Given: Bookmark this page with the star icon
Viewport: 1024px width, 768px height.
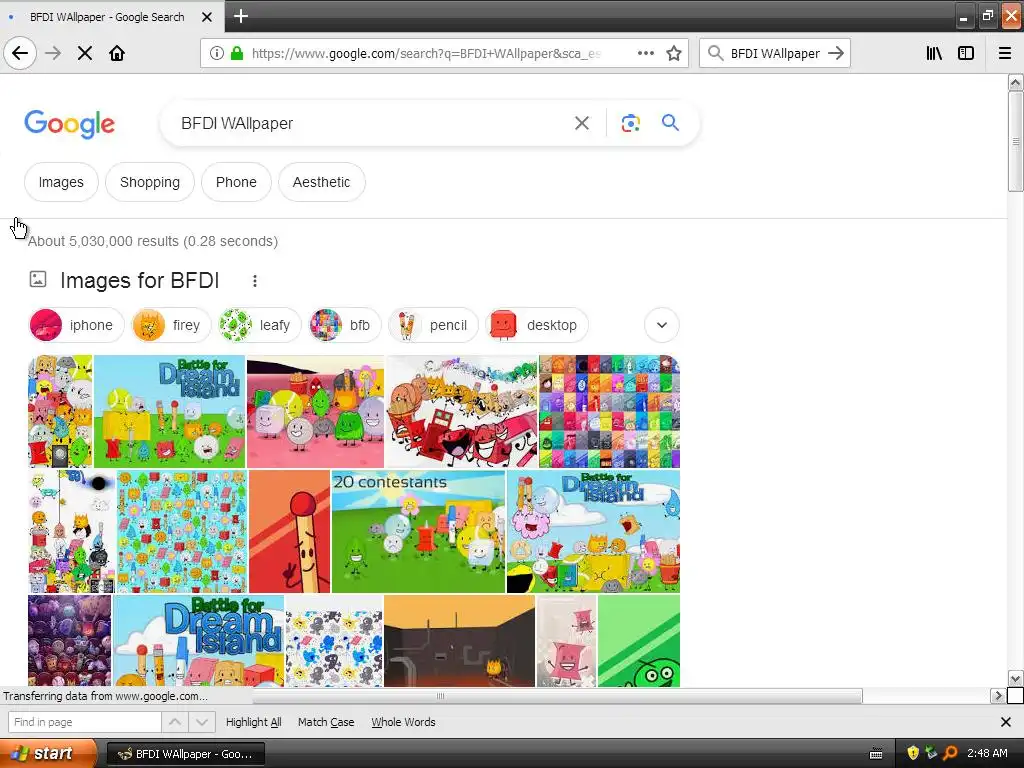Looking at the screenshot, I should [674, 53].
